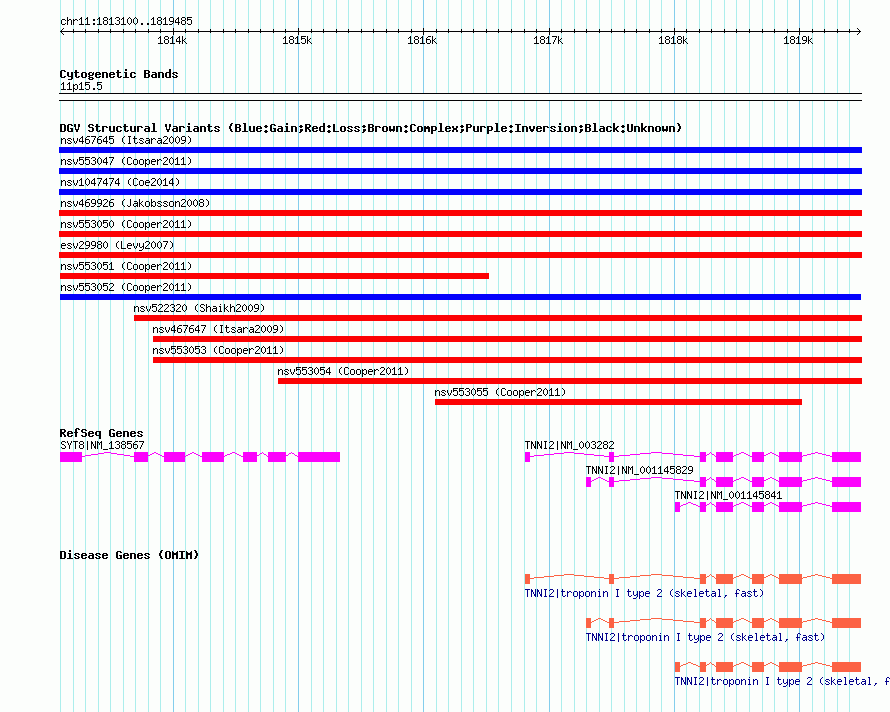Click the 1814k ruler tick label

(x=172, y=40)
